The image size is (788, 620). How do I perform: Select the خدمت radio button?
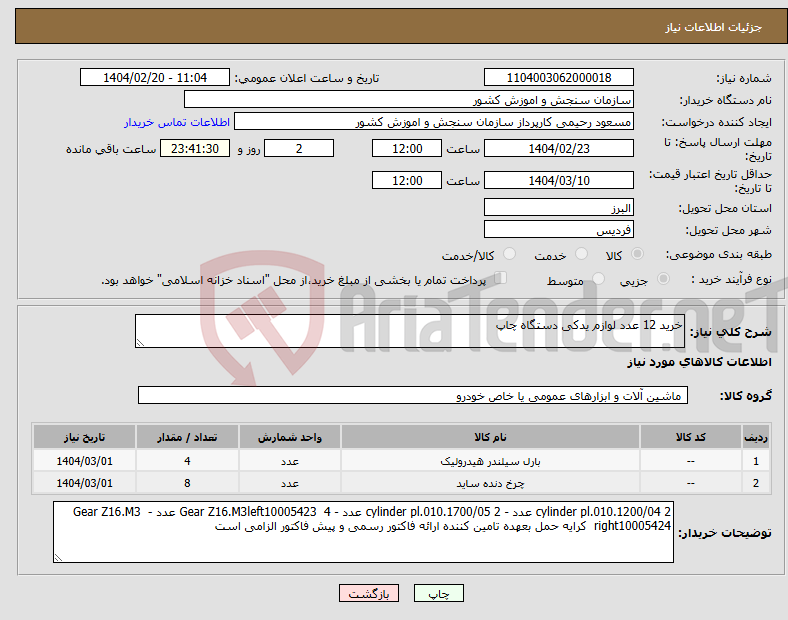(x=581, y=254)
